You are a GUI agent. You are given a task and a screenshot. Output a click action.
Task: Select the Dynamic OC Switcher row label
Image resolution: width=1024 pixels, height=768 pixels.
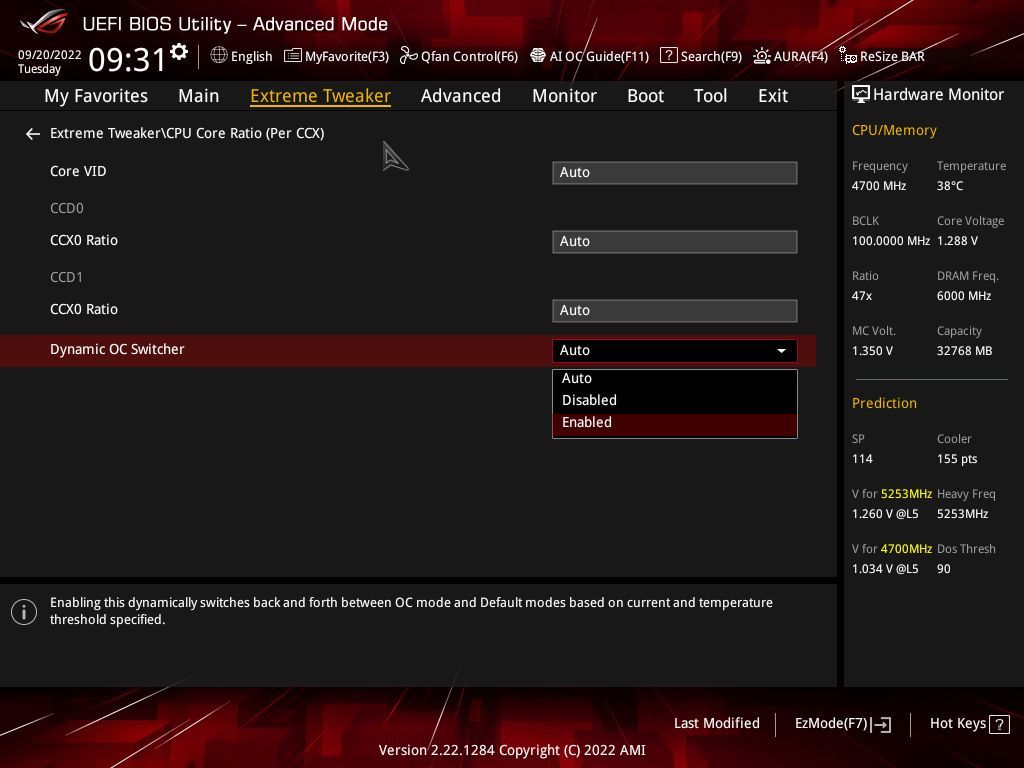(x=117, y=349)
